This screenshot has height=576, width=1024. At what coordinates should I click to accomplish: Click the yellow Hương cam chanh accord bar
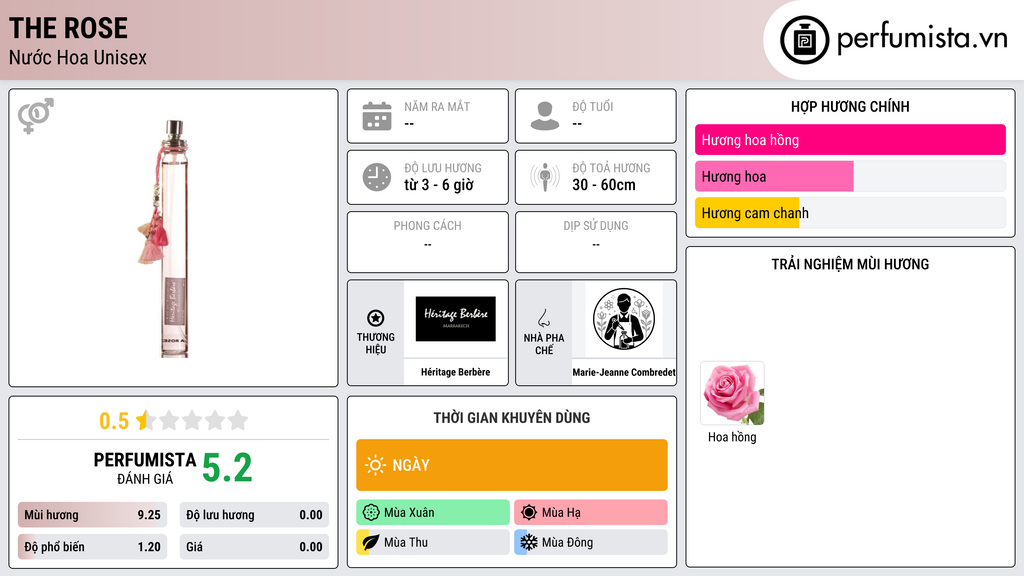pyautogui.click(x=850, y=213)
